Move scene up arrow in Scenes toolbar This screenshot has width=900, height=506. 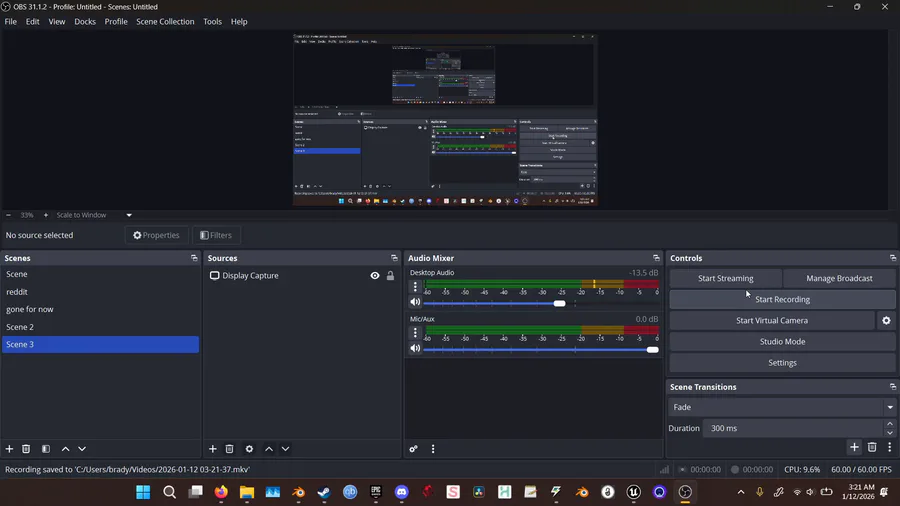tap(65, 449)
